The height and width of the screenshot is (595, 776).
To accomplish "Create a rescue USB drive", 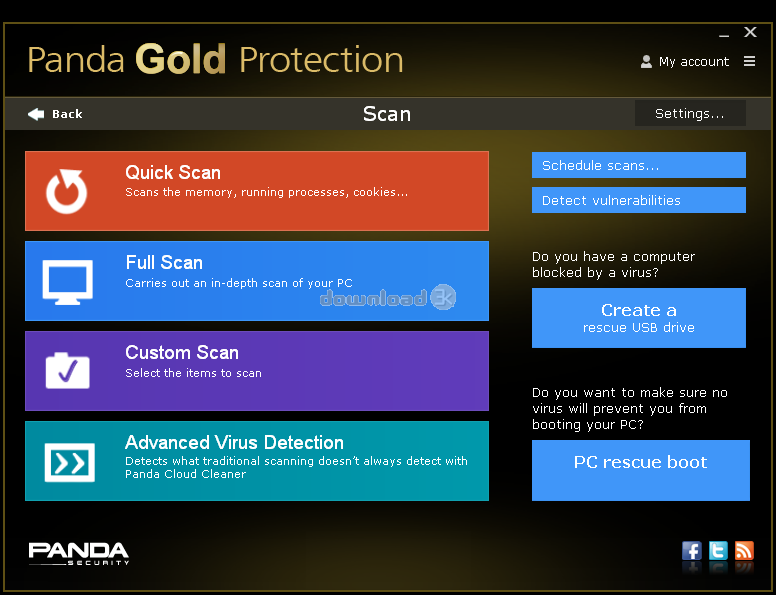I will 638,318.
